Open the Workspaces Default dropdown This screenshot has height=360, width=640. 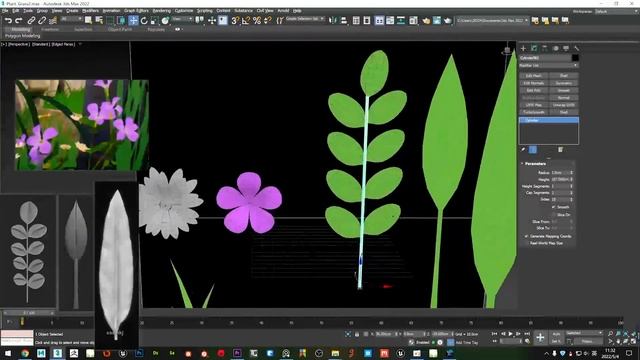(616, 11)
